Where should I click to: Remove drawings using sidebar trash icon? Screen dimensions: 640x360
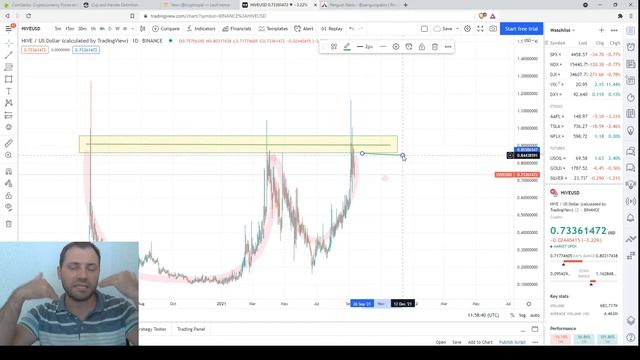(x=9, y=224)
